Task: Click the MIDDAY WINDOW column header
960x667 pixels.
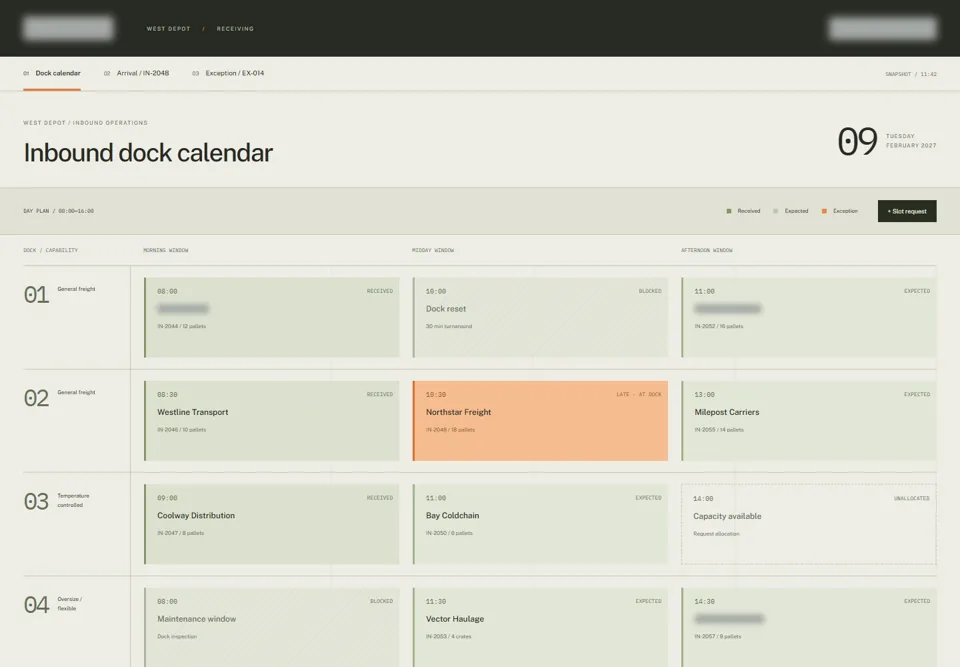Action: pos(433,251)
